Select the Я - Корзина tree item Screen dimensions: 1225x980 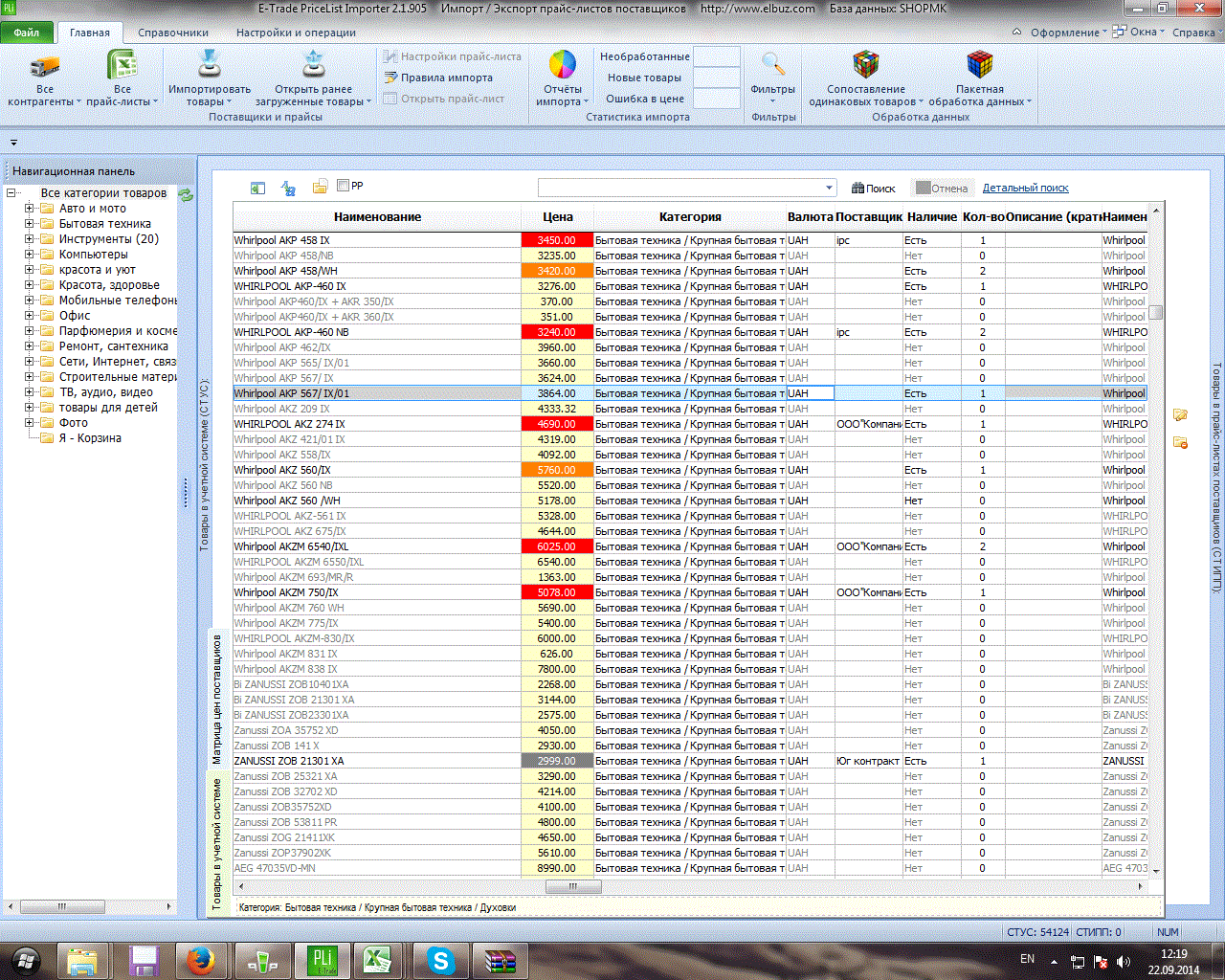coord(90,438)
